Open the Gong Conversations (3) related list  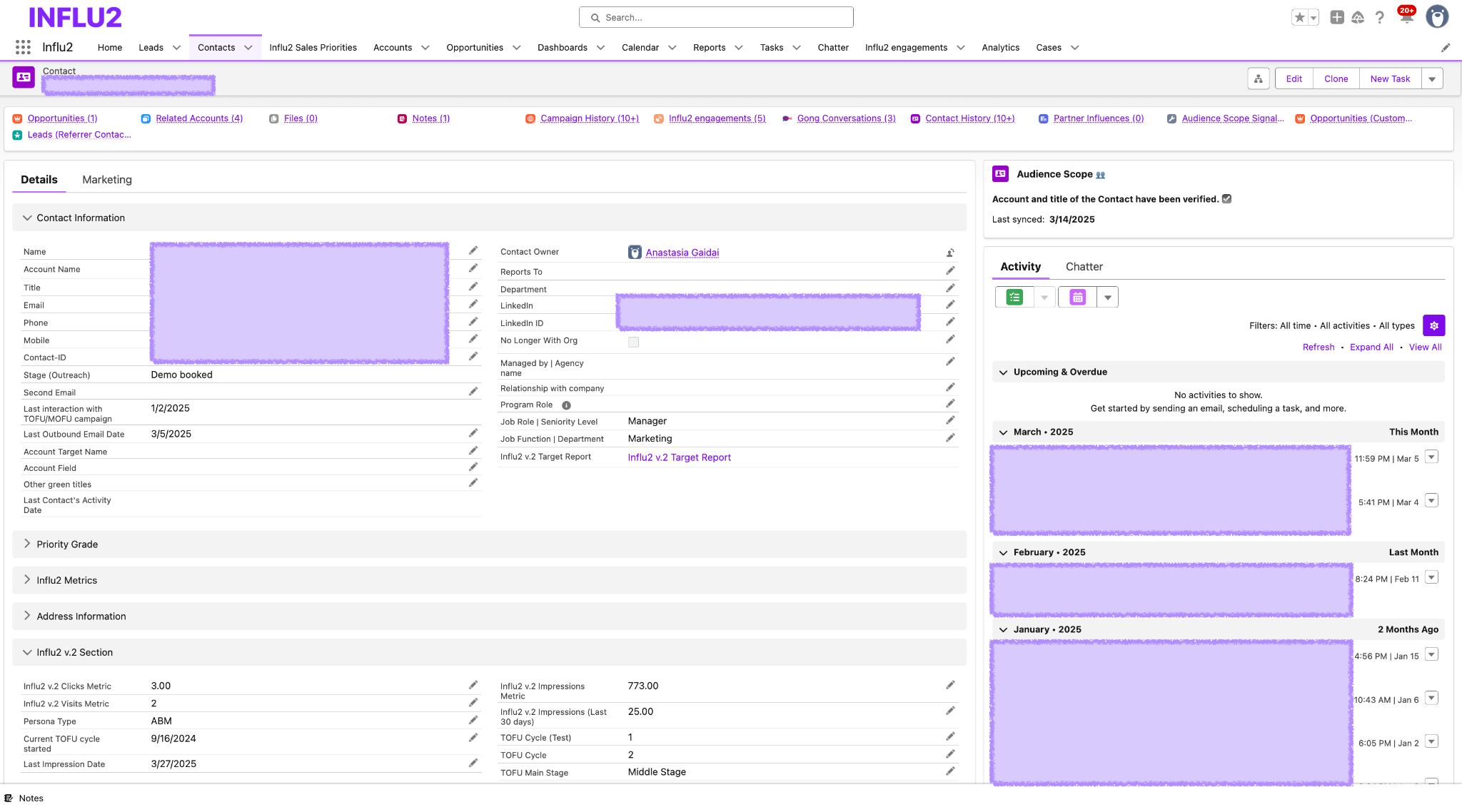[846, 118]
